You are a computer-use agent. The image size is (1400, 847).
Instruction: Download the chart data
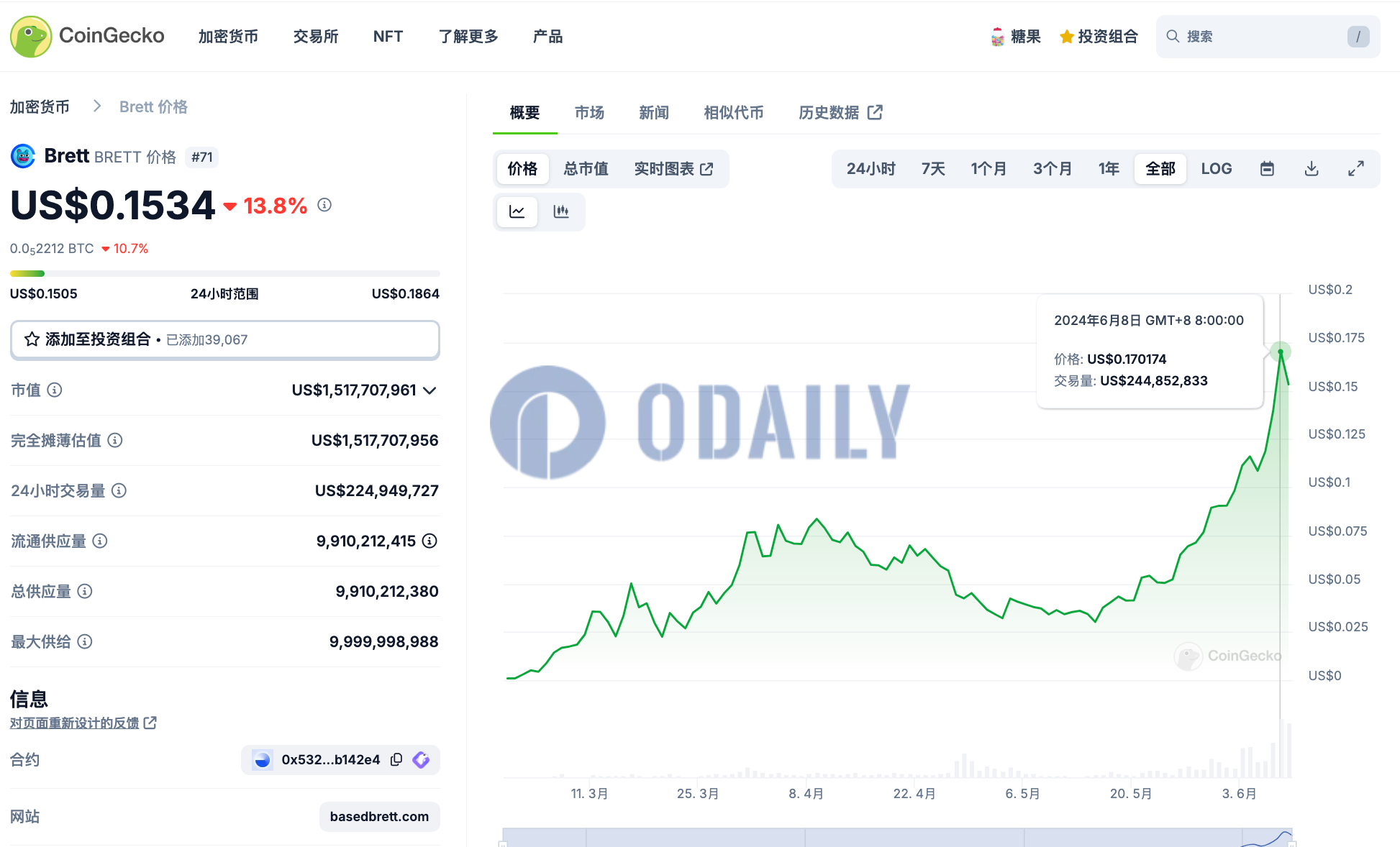coord(1312,169)
